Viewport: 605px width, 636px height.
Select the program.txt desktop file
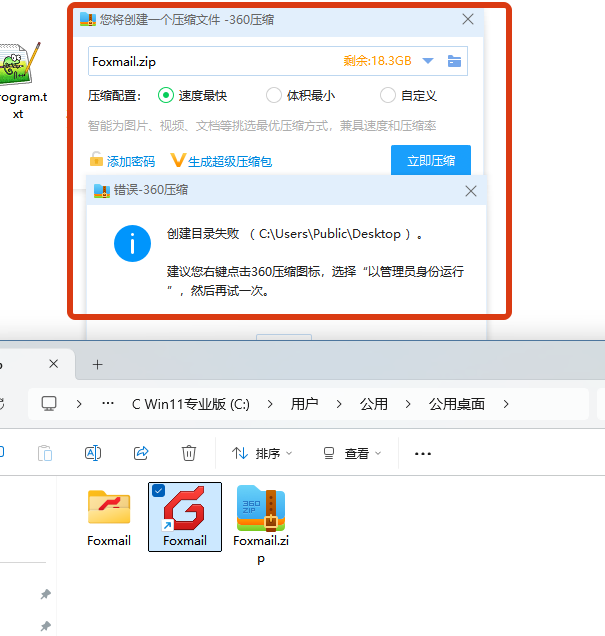pos(18,80)
